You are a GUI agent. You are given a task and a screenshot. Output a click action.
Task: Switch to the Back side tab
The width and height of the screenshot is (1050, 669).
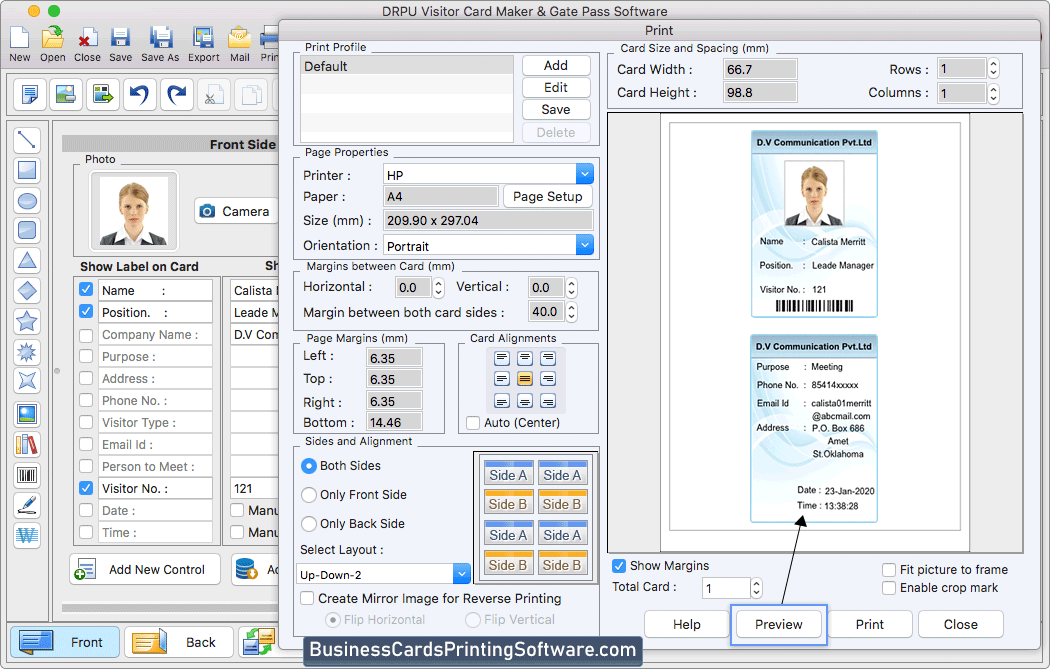179,642
